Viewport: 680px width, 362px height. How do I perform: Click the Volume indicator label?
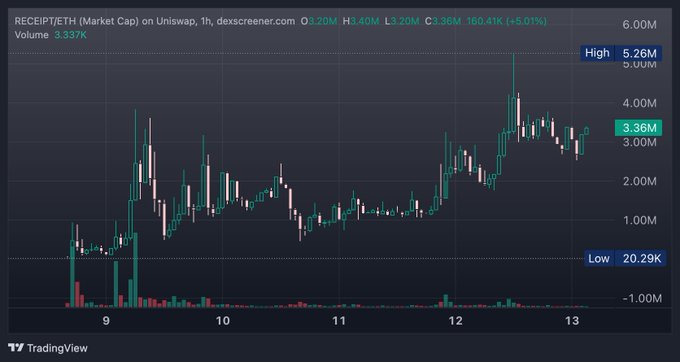pyautogui.click(x=32, y=35)
